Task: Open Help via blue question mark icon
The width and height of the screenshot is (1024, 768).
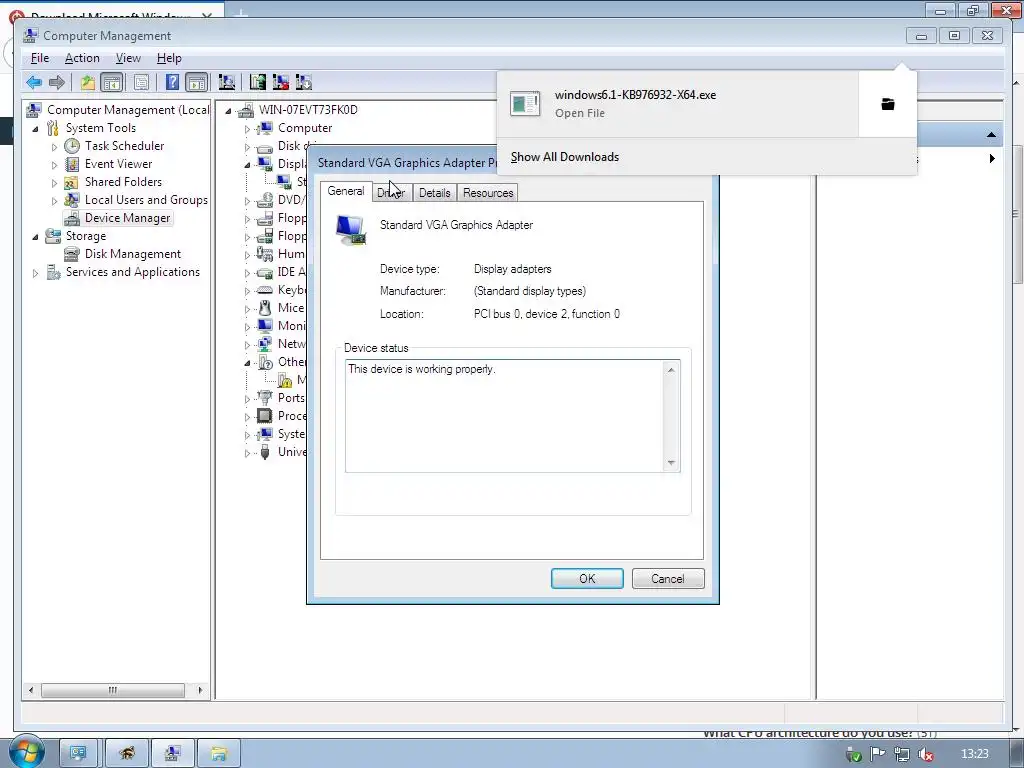Action: tap(172, 82)
